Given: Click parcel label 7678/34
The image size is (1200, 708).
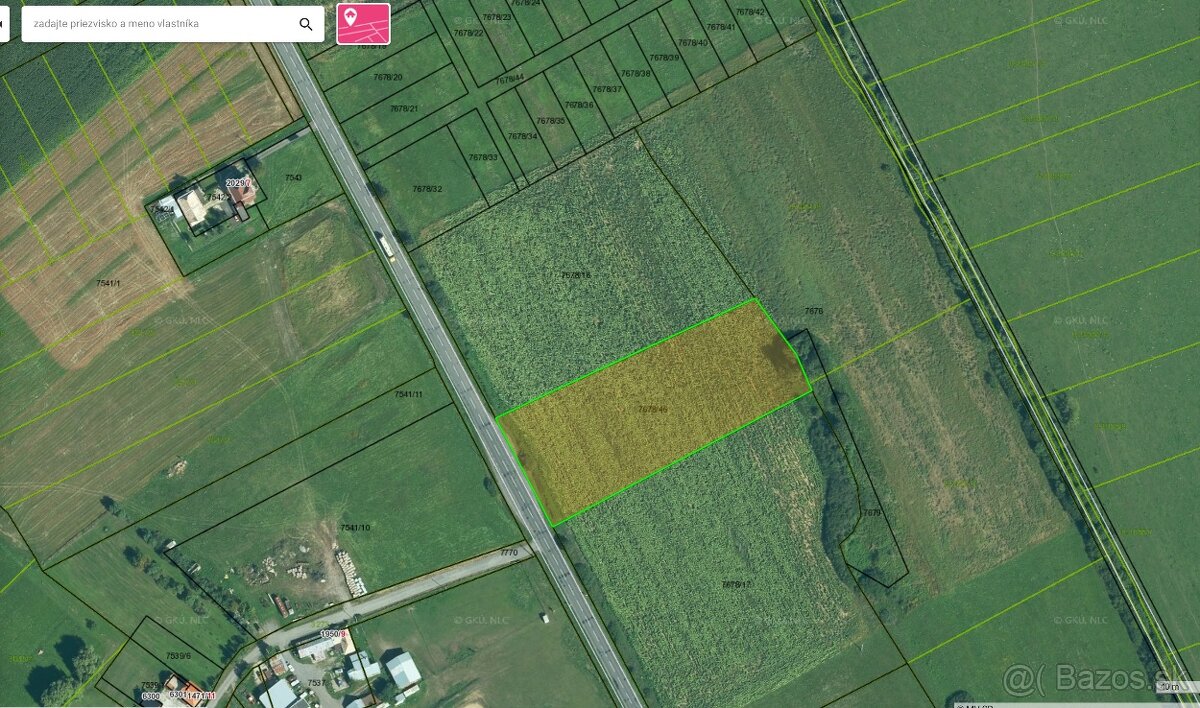Looking at the screenshot, I should [x=522, y=136].
